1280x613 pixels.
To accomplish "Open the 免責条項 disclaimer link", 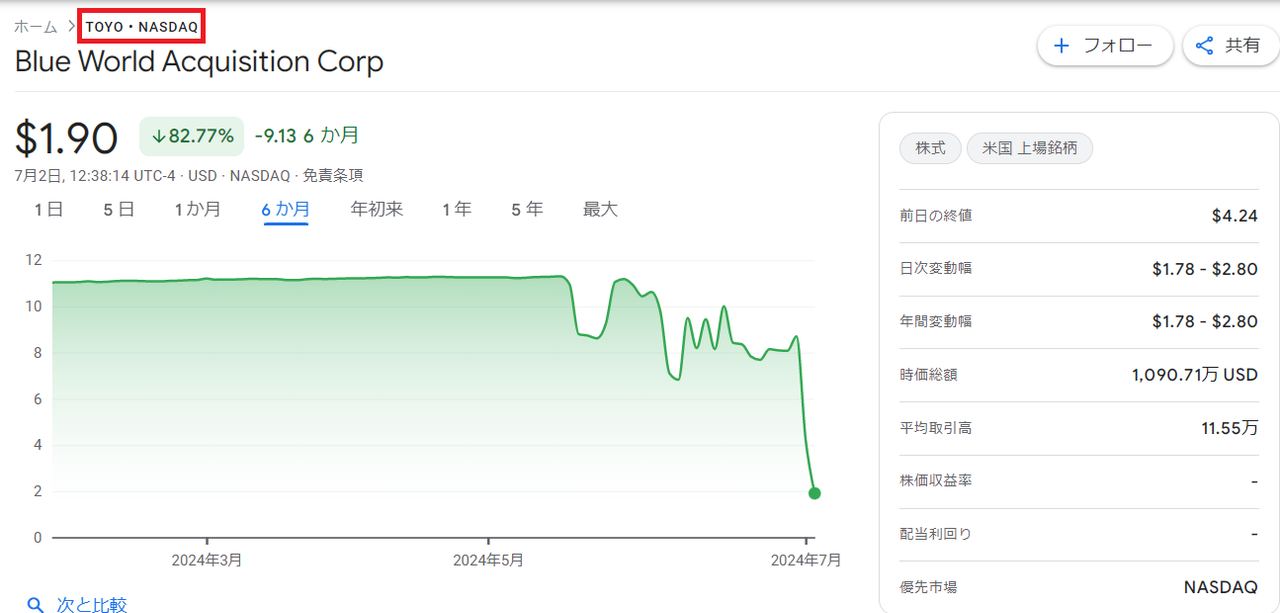I will (x=332, y=175).
